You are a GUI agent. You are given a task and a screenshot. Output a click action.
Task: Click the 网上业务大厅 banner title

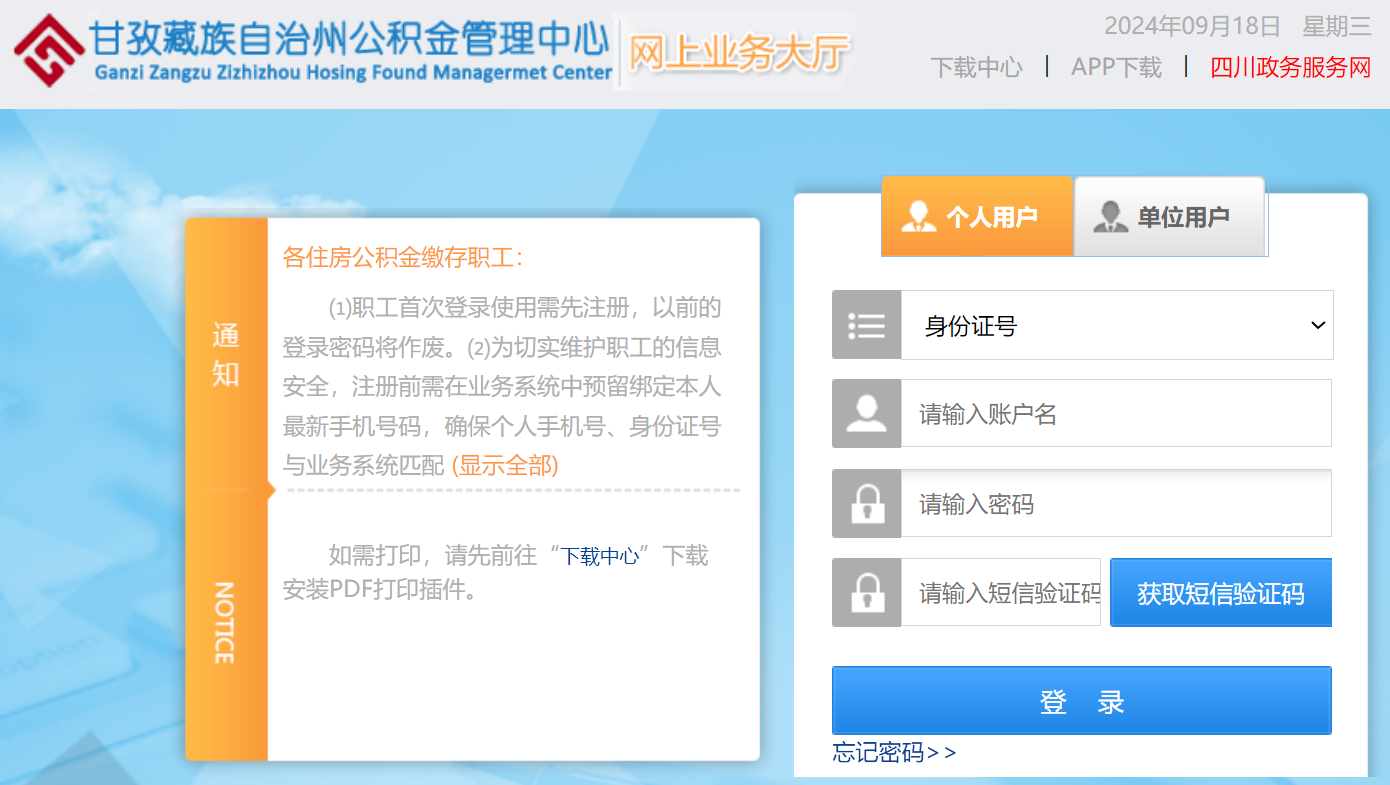click(739, 52)
